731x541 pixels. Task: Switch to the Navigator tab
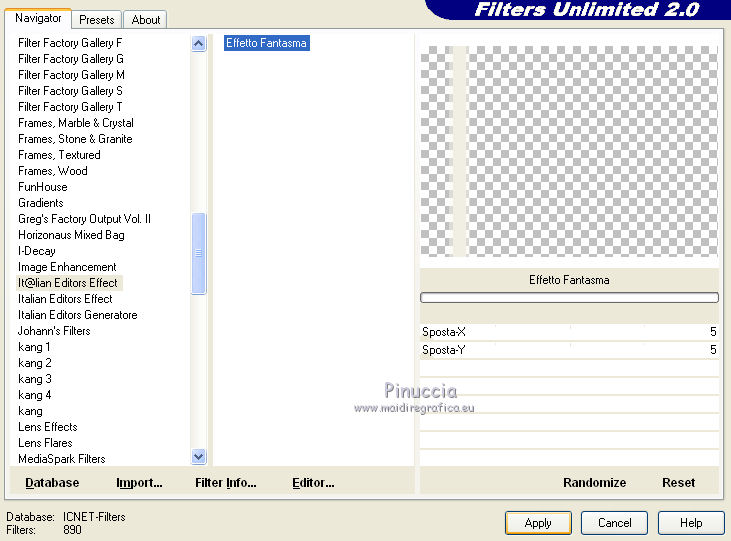(38, 18)
